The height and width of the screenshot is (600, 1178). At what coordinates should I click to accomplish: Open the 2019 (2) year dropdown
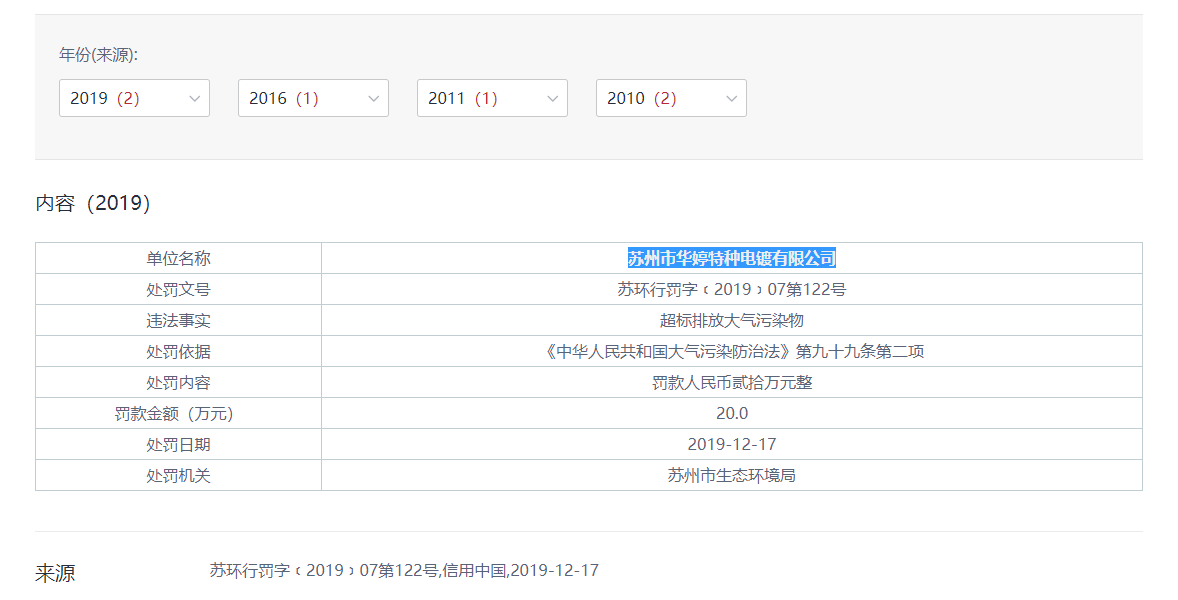134,98
